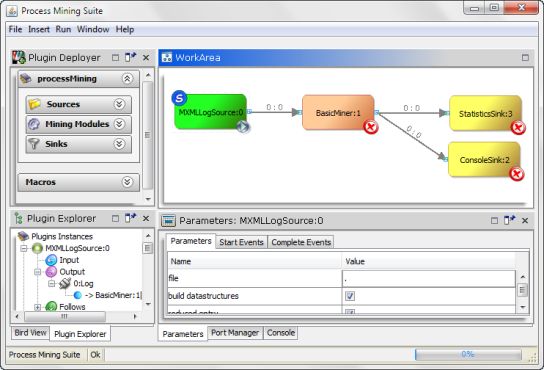The height and width of the screenshot is (370, 544).
Task: Click the Plugins Instances books icon
Action: tap(23, 236)
